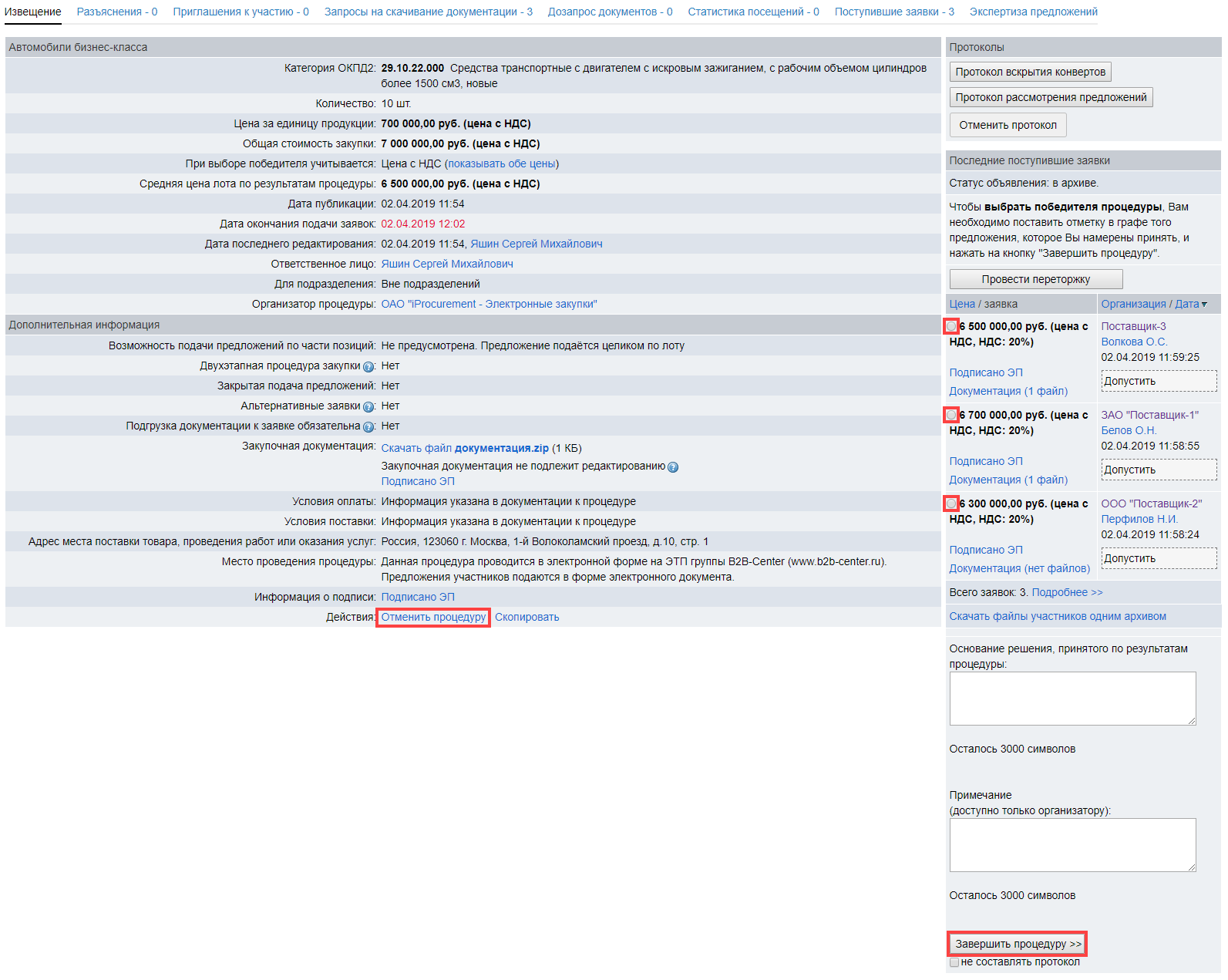
Task: Pick the 6 300 000,00 руб. bid radio button
Action: click(951, 504)
